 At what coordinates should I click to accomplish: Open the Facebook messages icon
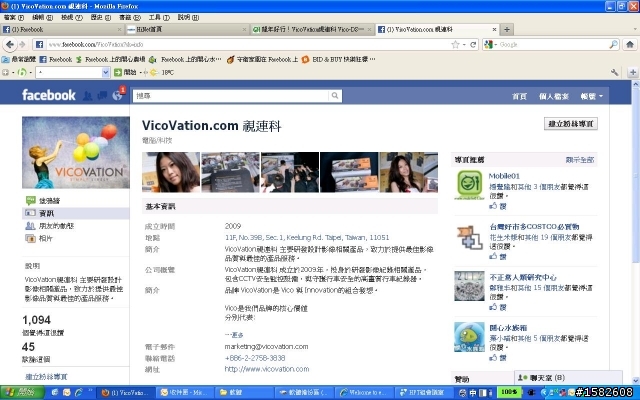tap(102, 96)
